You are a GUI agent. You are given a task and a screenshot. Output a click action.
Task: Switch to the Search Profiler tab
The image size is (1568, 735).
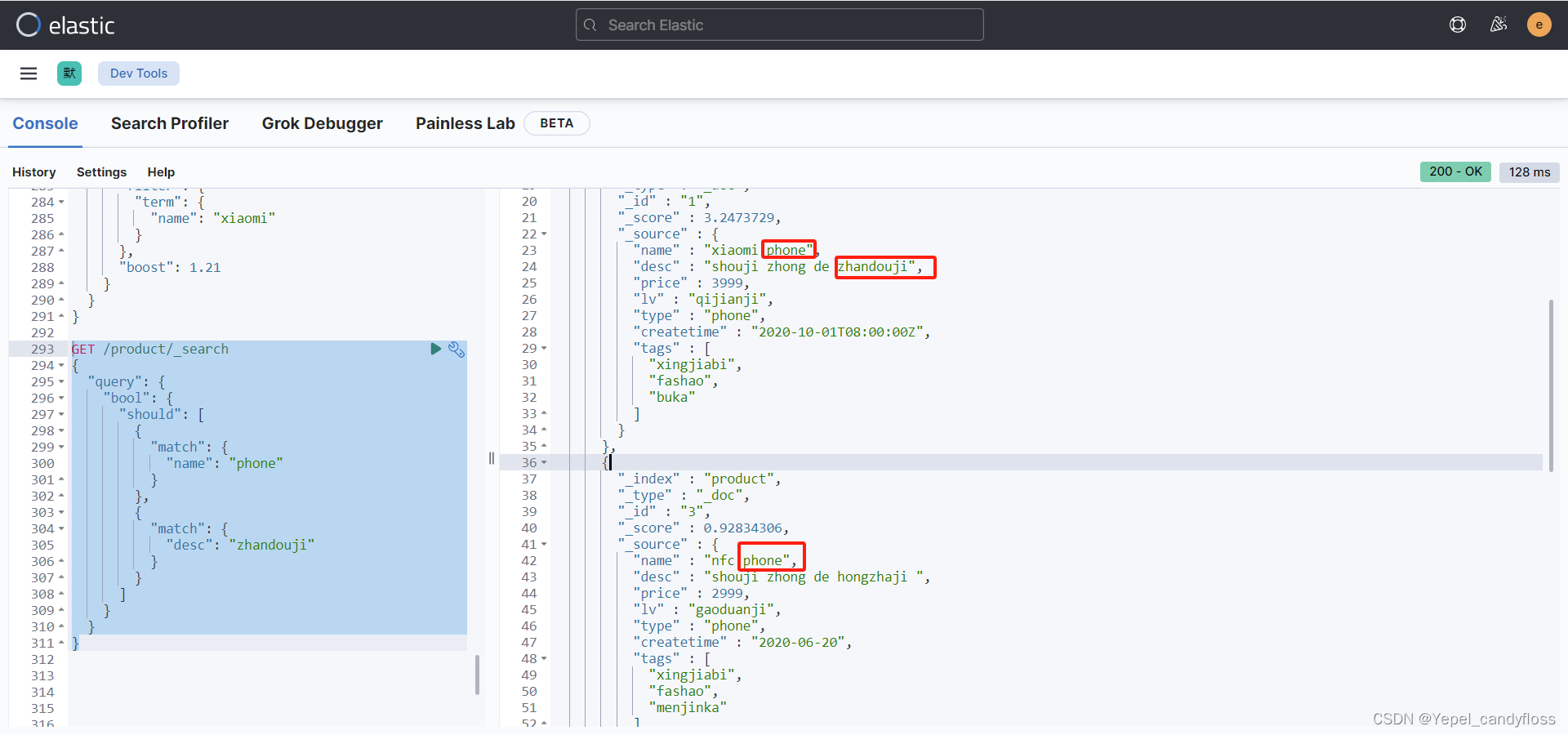[170, 123]
